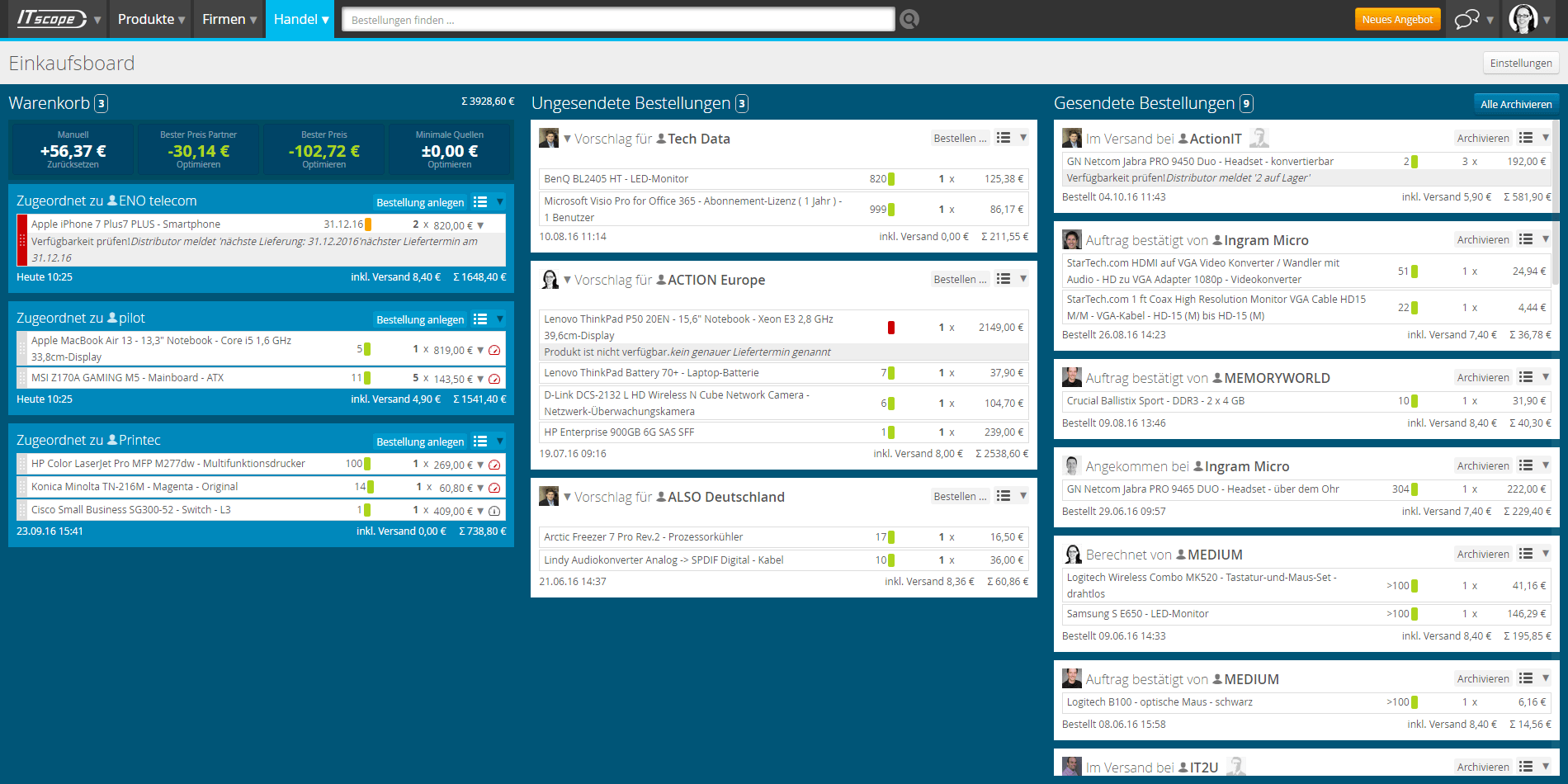This screenshot has height=784, width=1568.
Task: Optimize to Minimale Quellen tile
Action: click(449, 149)
